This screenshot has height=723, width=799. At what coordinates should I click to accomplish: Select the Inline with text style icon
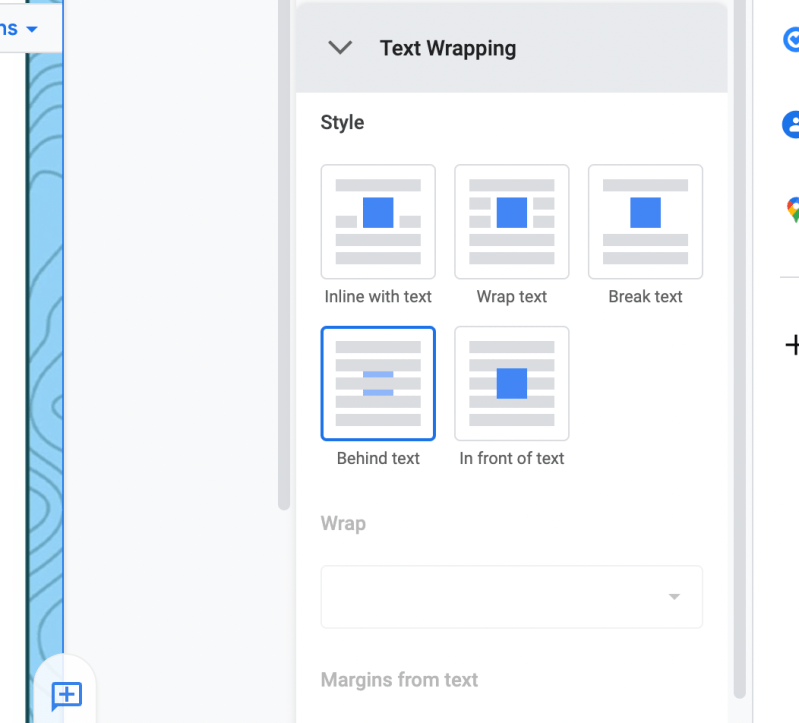tap(378, 221)
